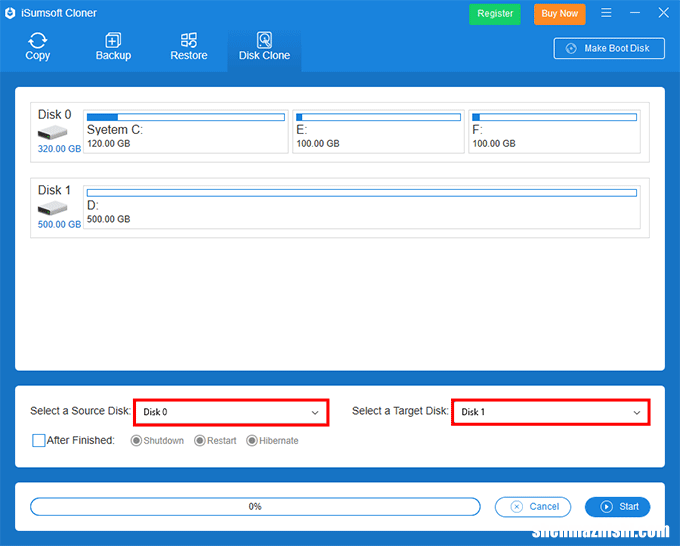
Task: Click the F: partition usage bar
Action: tap(554, 117)
